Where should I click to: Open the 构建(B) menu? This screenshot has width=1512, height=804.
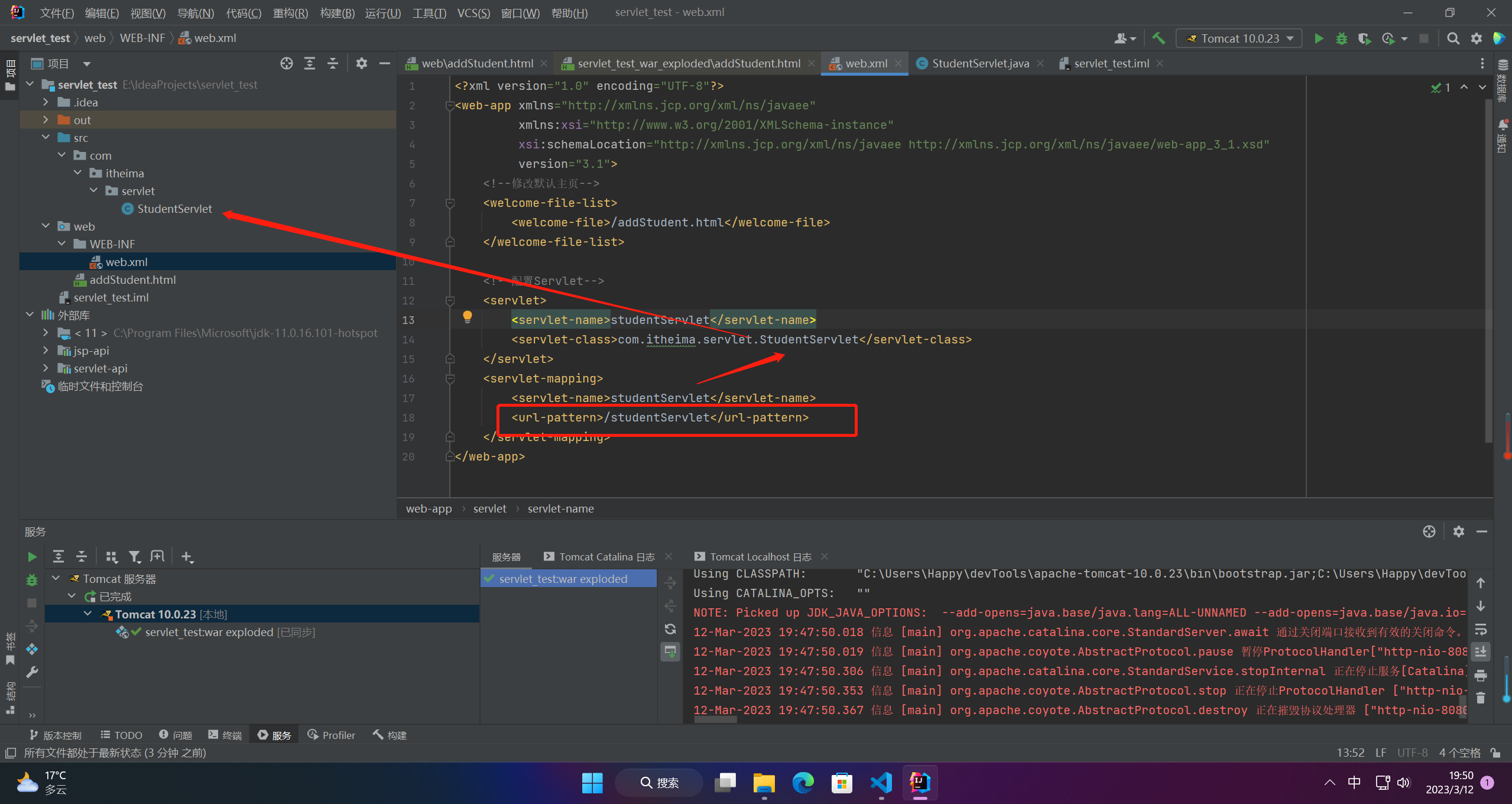[x=337, y=12]
